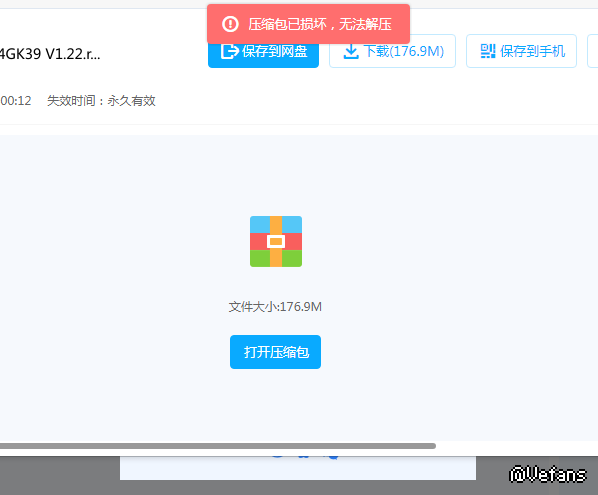
Task: Click the dark gray overlay at bottom left
Action: pyautogui.click(x=60, y=476)
